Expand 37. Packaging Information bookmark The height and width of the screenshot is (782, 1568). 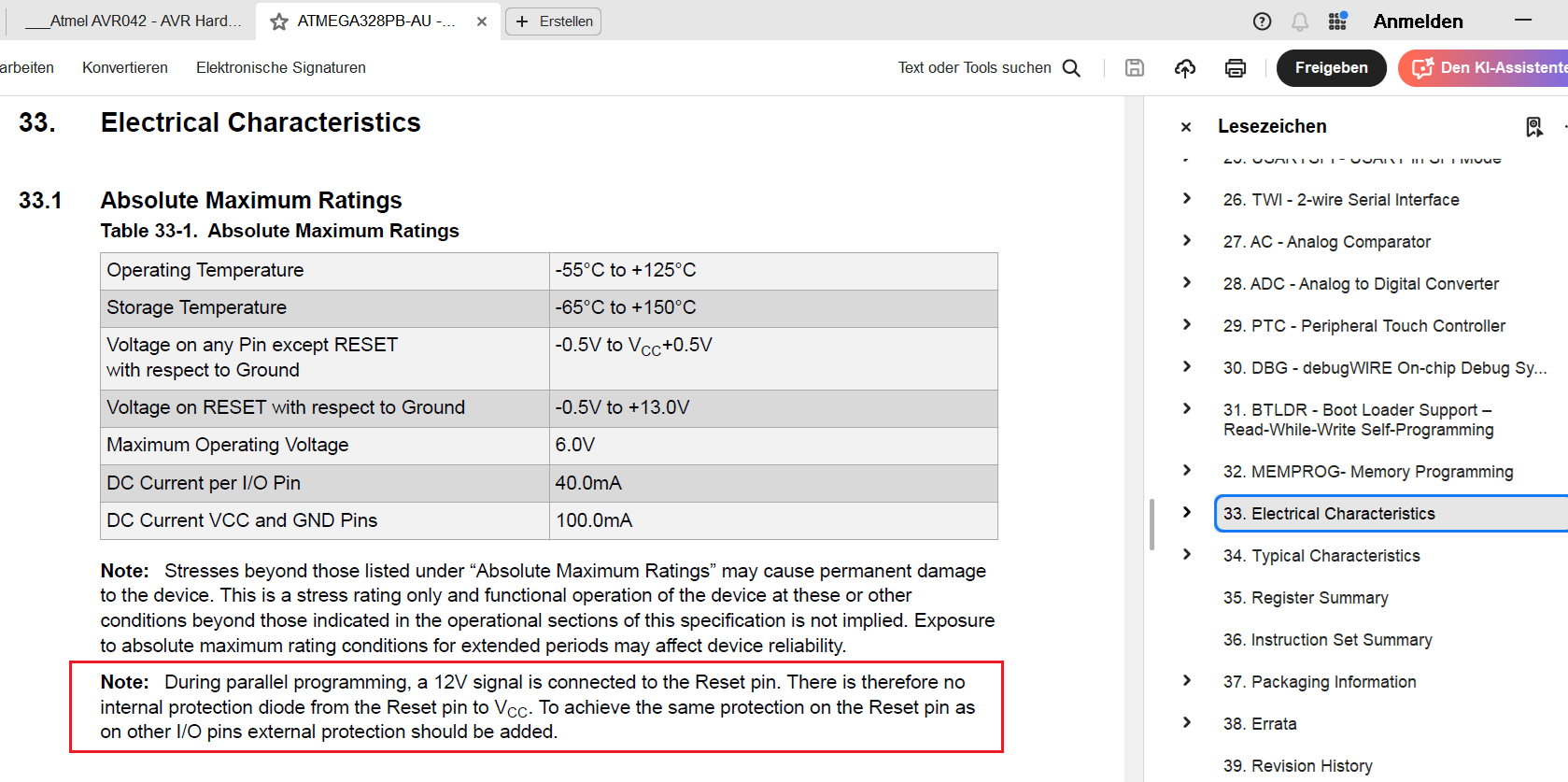(1187, 681)
